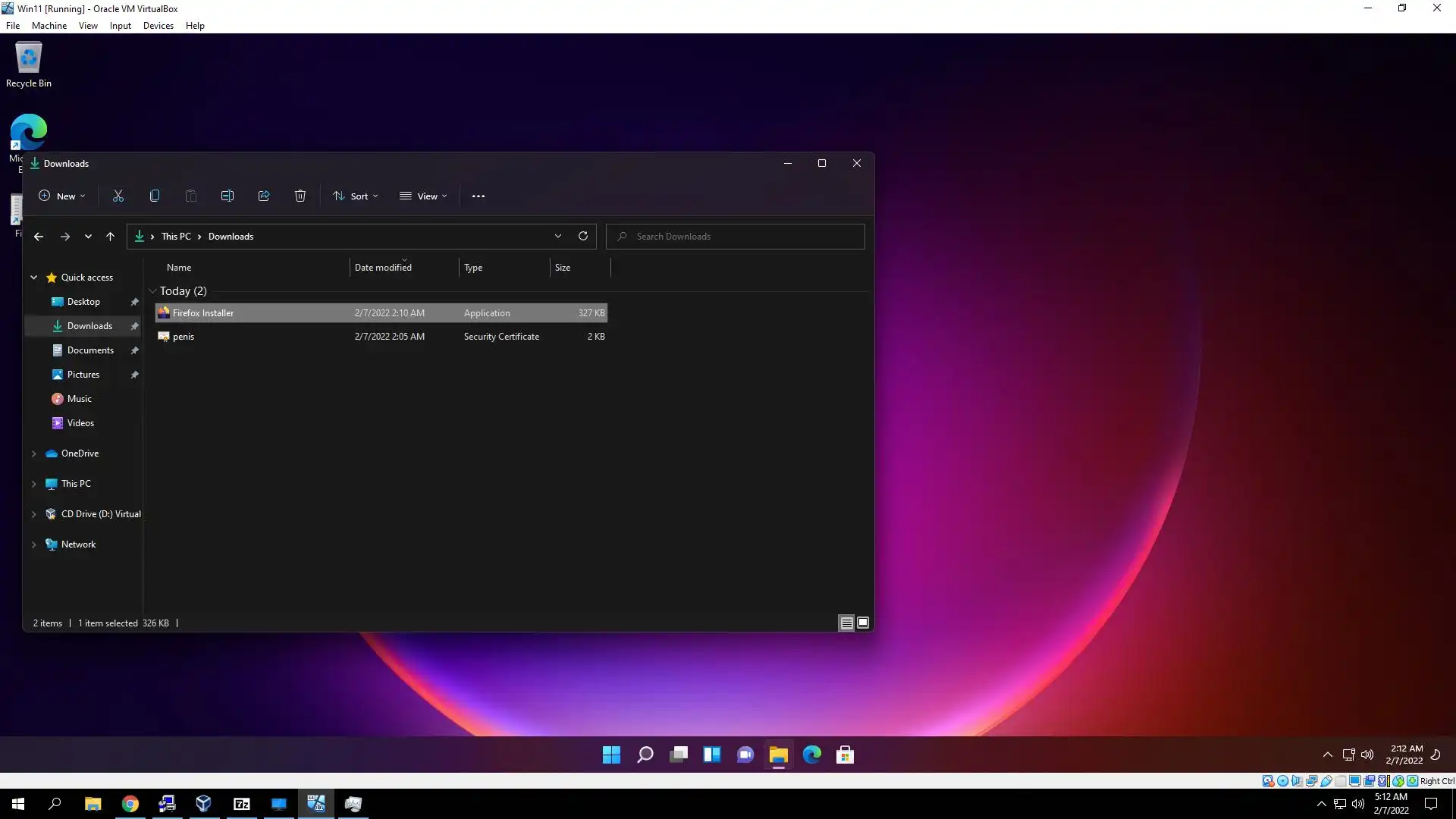Go up one folder level arrow
Image resolution: width=1456 pixels, height=819 pixels.
110,237
